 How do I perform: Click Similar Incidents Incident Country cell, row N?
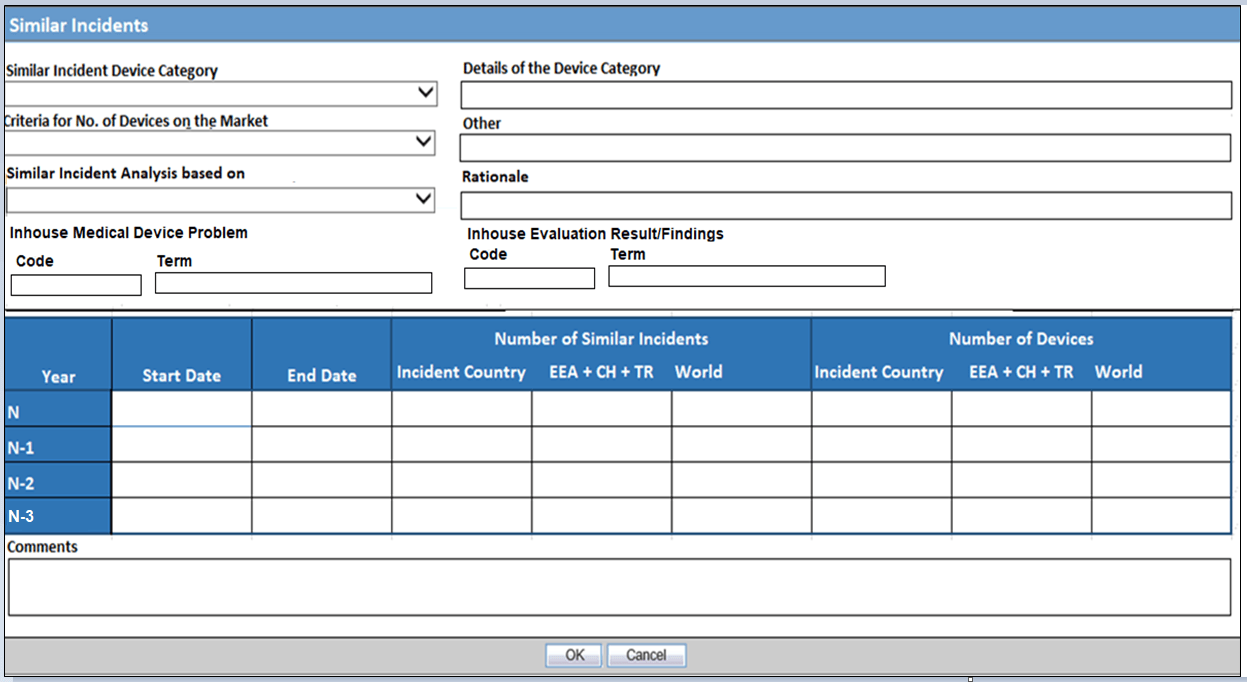coord(461,408)
